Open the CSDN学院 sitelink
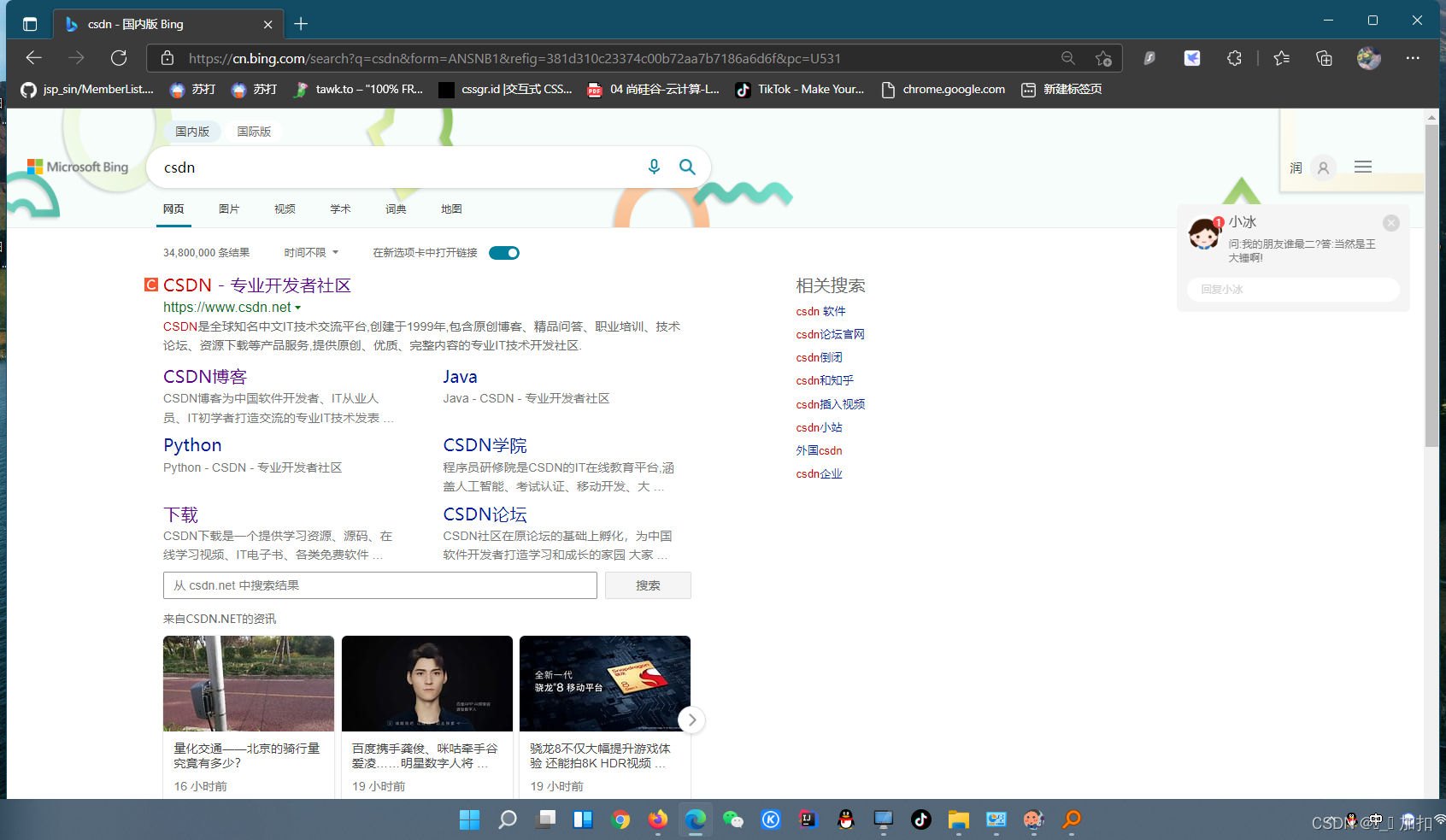 (x=485, y=445)
